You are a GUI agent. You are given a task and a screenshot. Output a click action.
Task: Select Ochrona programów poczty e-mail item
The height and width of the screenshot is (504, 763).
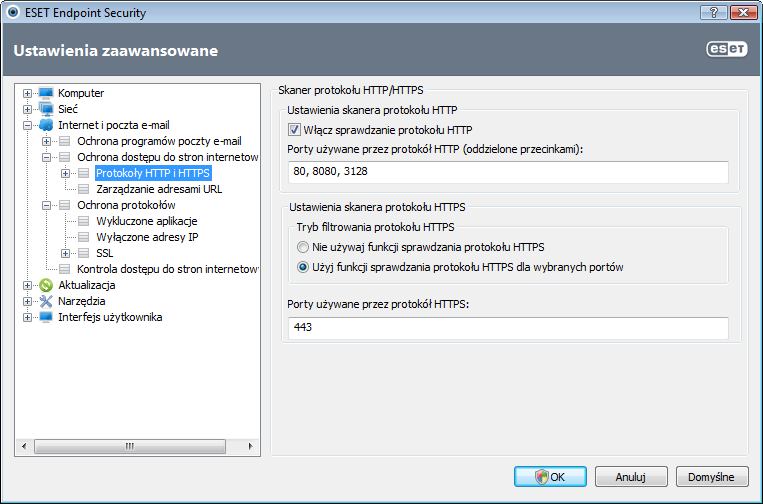coord(159,141)
